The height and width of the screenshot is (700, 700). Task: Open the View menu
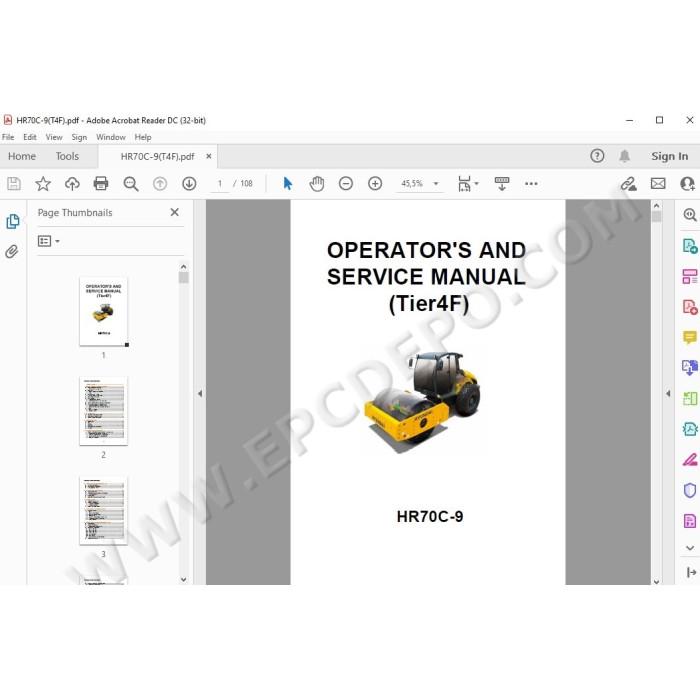[x=54, y=137]
